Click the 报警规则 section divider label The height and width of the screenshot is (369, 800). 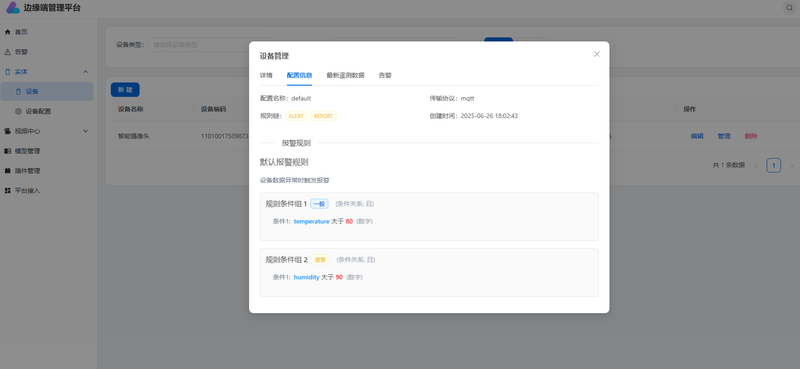coord(296,143)
